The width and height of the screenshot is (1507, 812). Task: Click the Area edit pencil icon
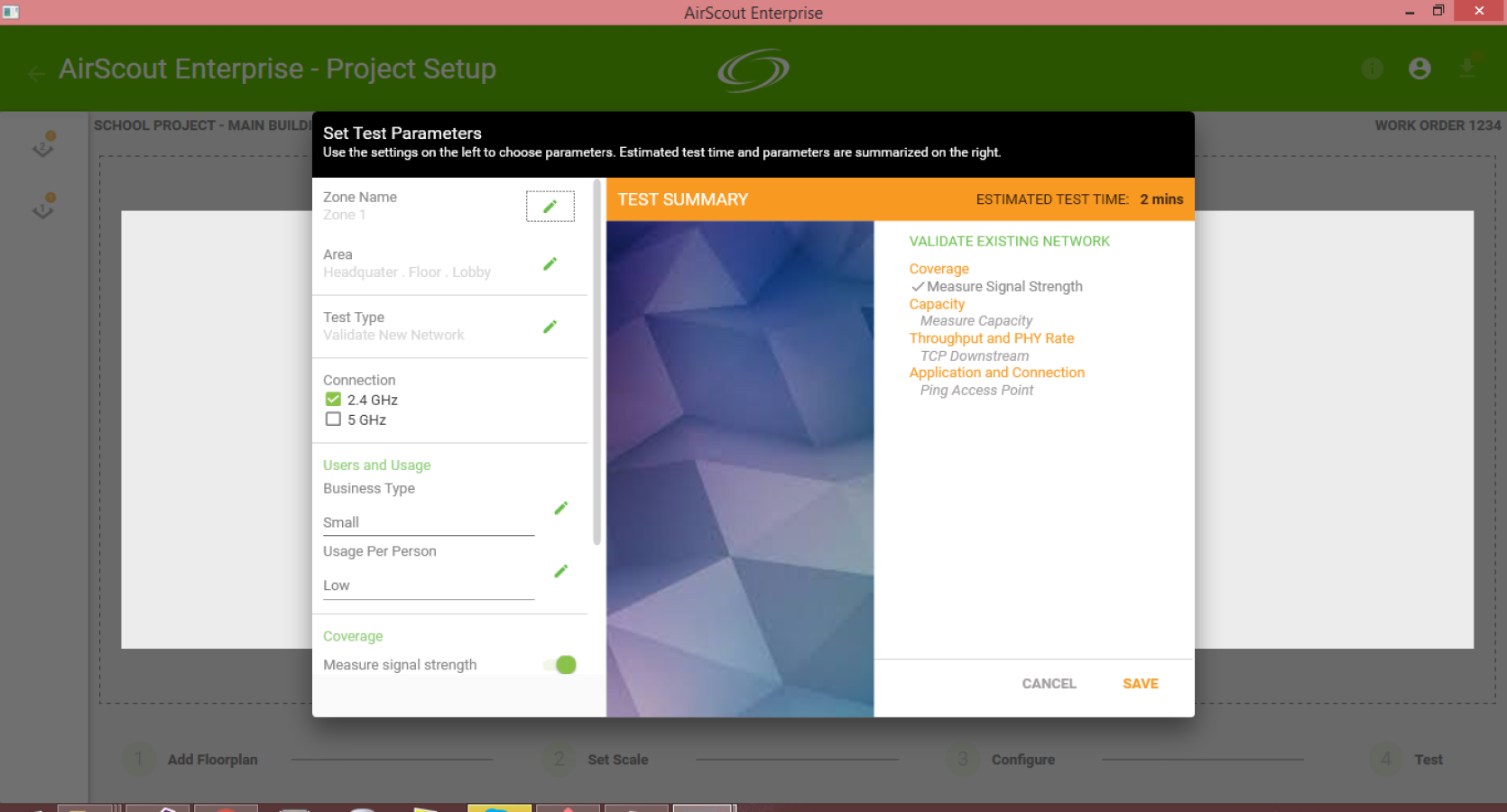coord(550,263)
